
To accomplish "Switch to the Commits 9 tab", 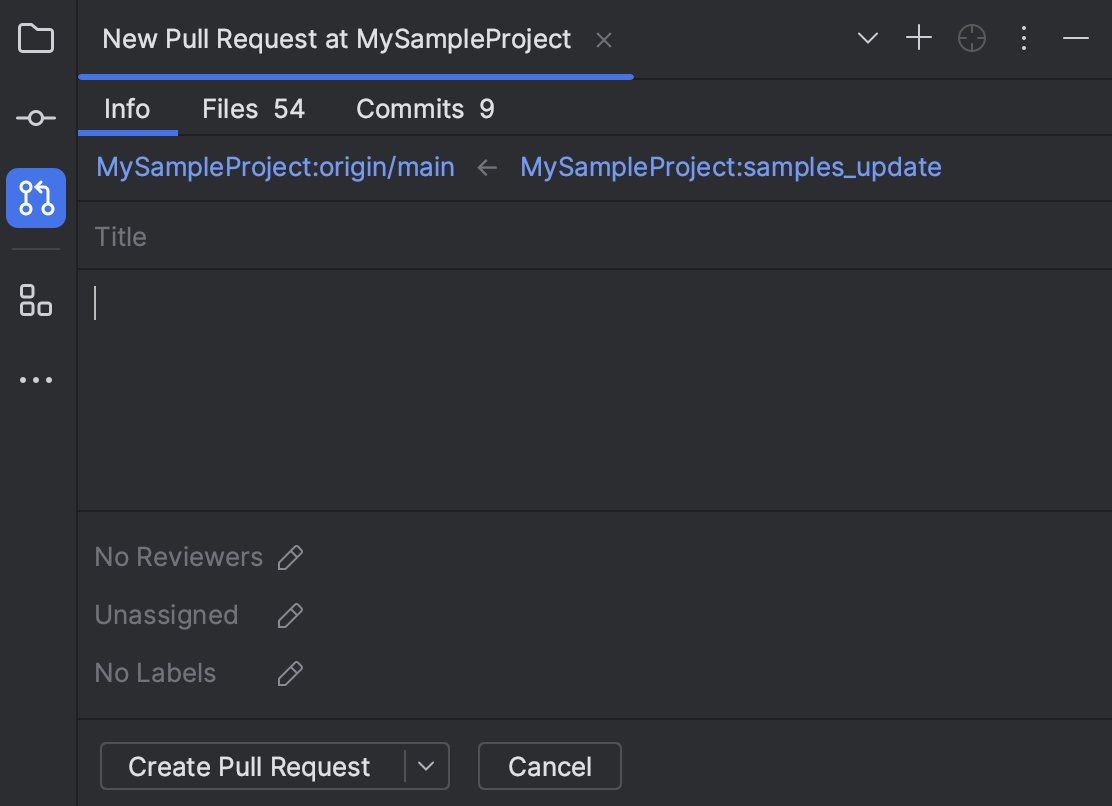I will (425, 109).
